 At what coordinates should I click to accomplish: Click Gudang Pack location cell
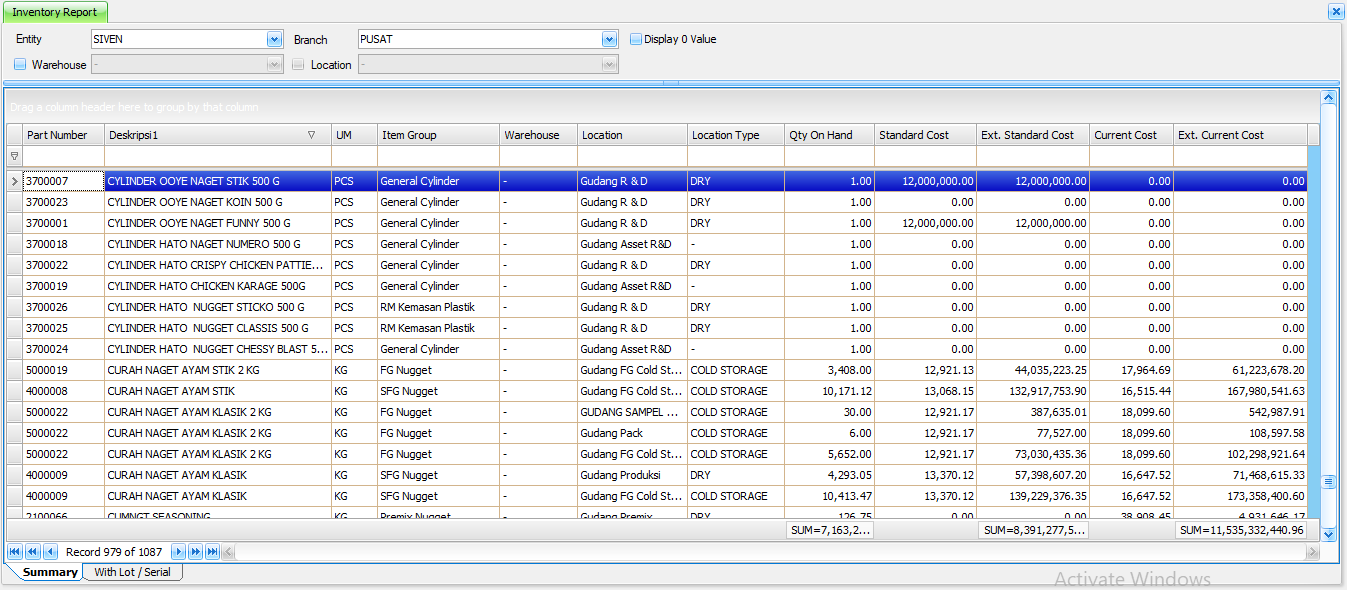[632, 433]
